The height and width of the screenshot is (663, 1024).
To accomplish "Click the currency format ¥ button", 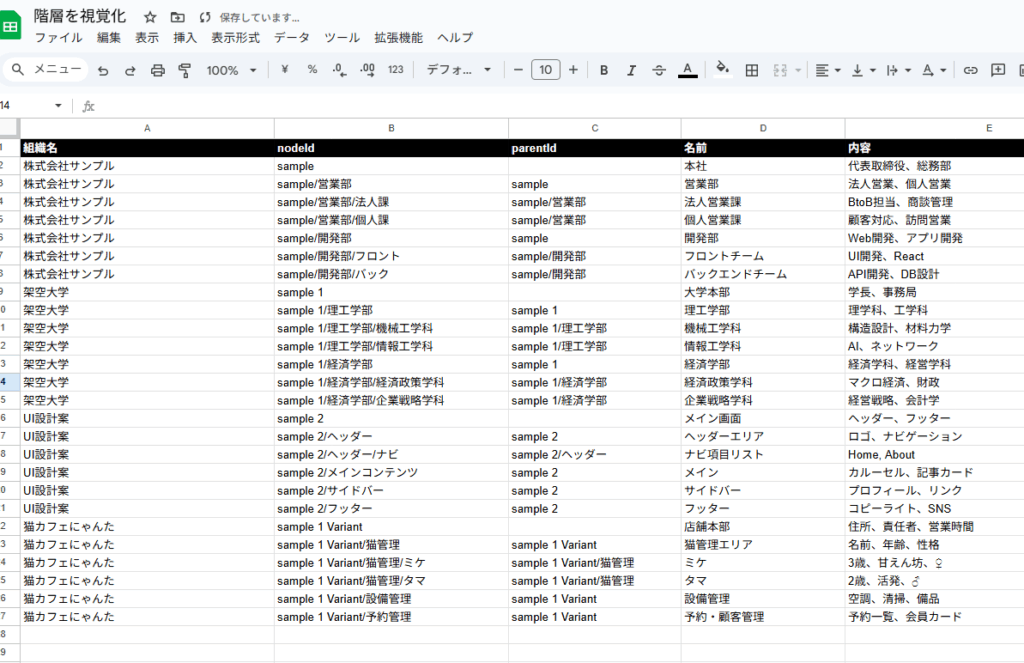I will click(x=285, y=70).
